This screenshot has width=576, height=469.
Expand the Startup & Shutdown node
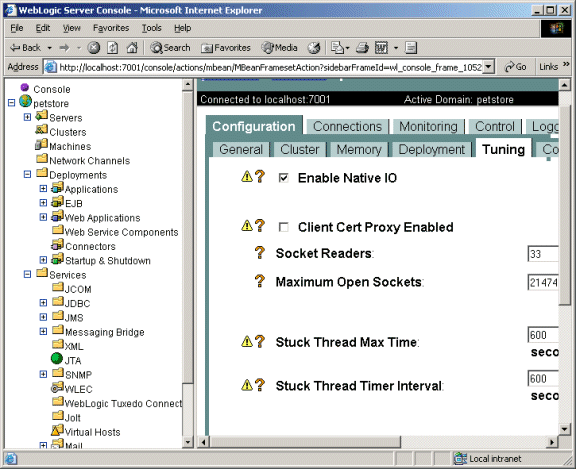pos(43,260)
